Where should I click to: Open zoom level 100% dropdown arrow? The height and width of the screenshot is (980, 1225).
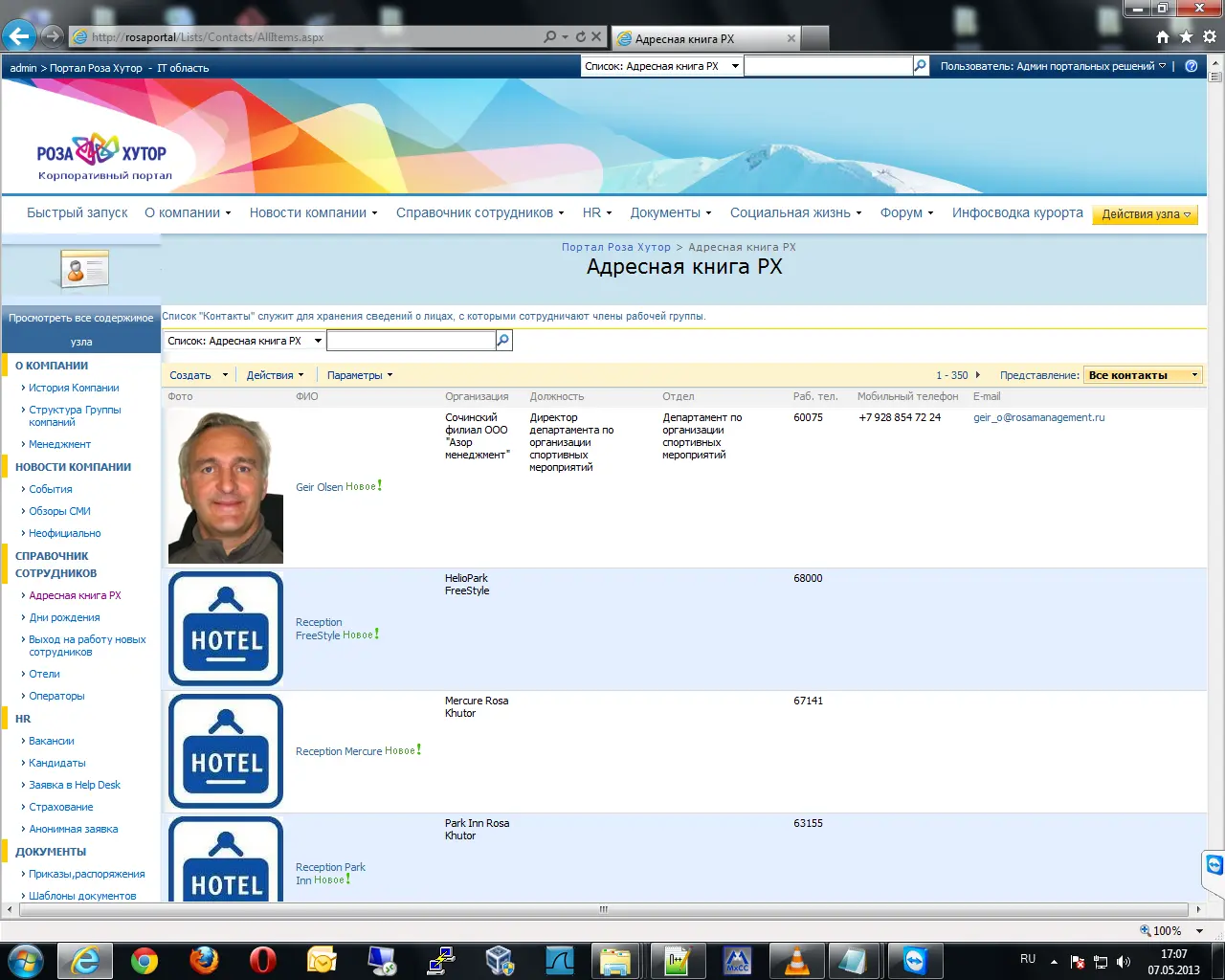pos(1199,930)
